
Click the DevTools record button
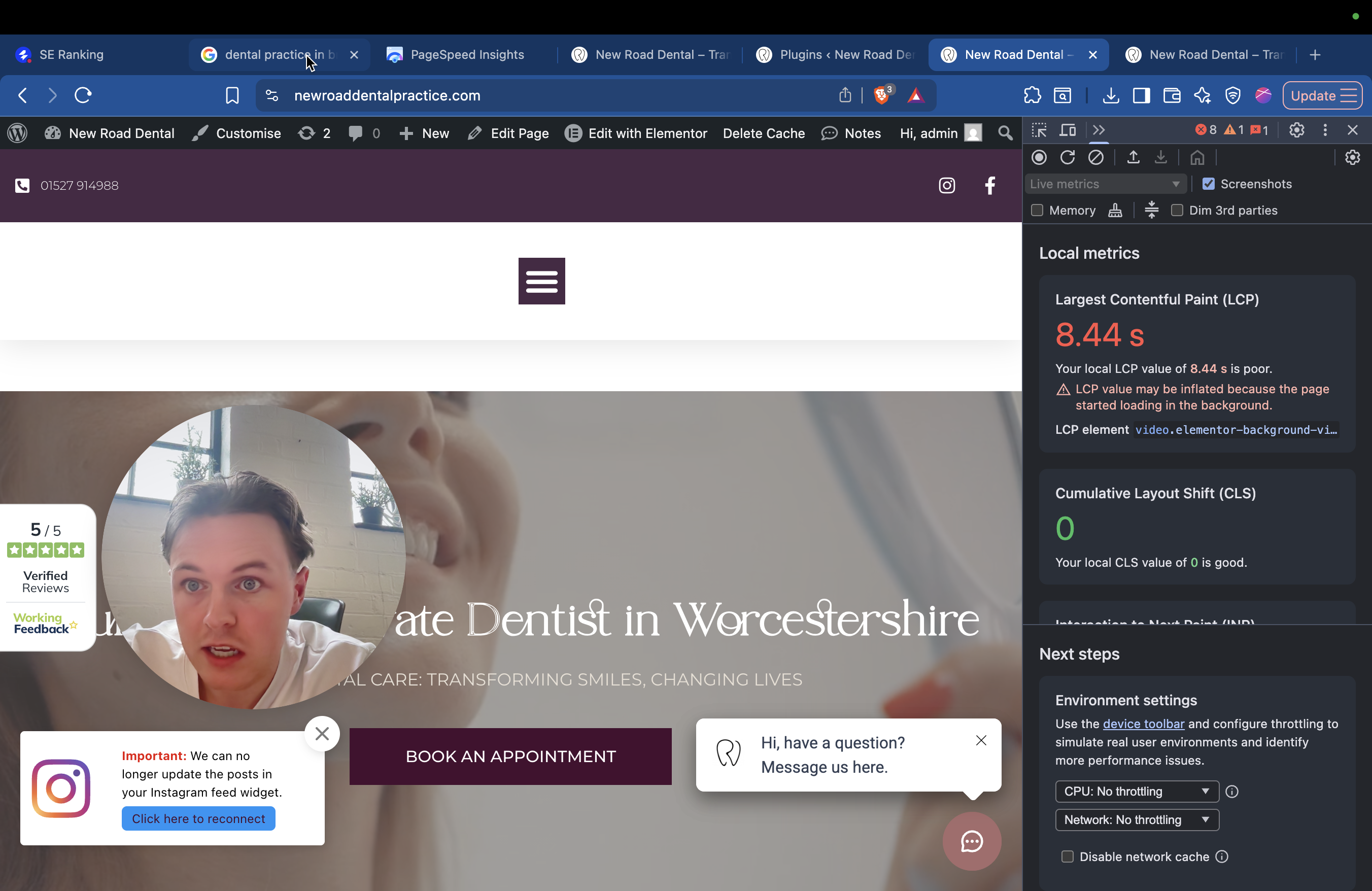[1039, 157]
